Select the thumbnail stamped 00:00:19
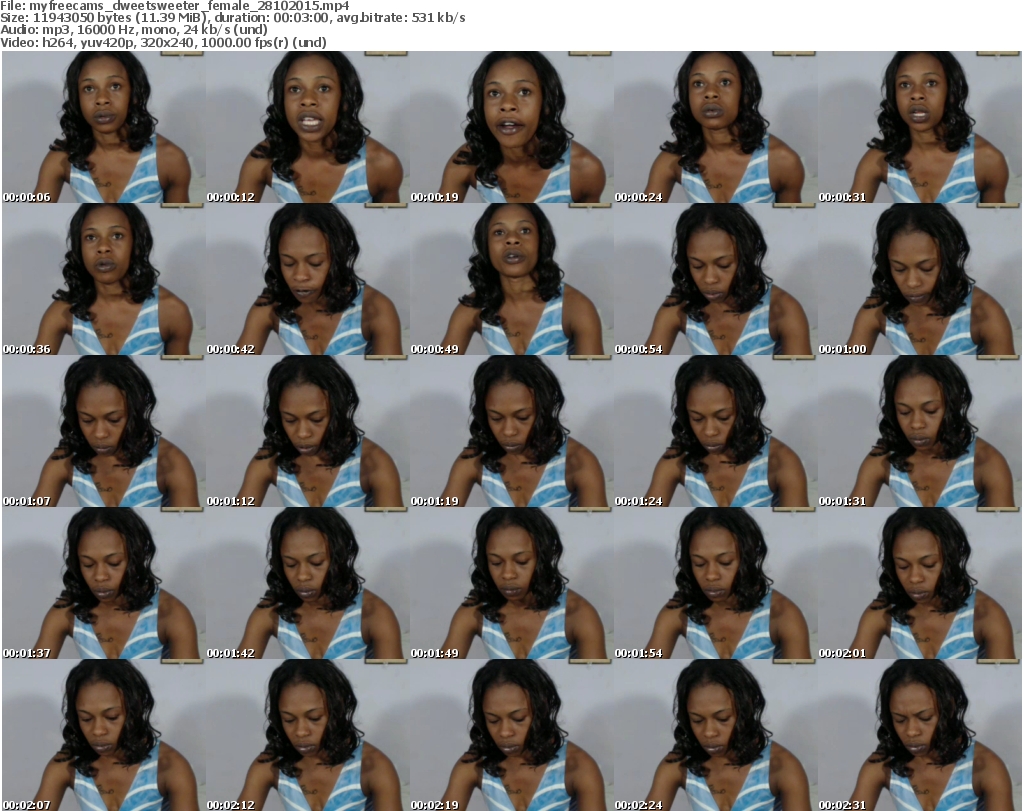The image size is (1024, 811). (511, 127)
